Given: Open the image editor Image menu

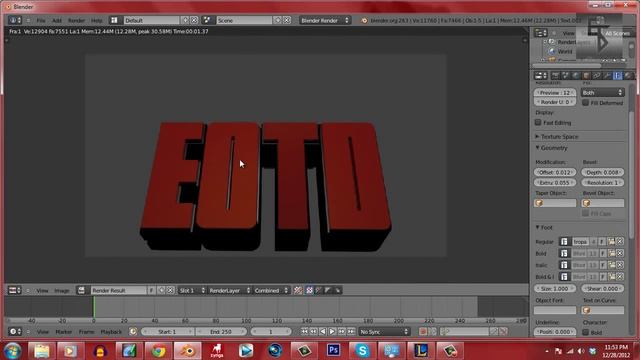Looking at the screenshot, I should (x=62, y=290).
